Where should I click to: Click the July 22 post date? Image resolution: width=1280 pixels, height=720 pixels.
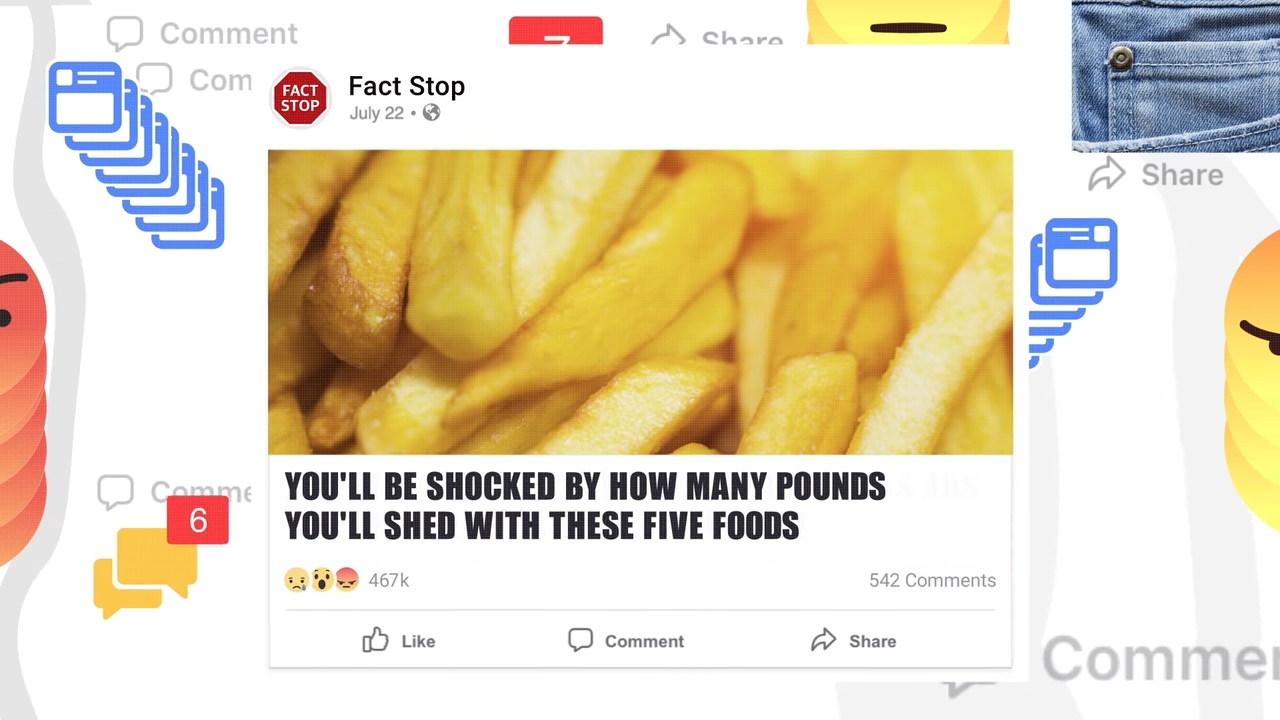click(376, 113)
